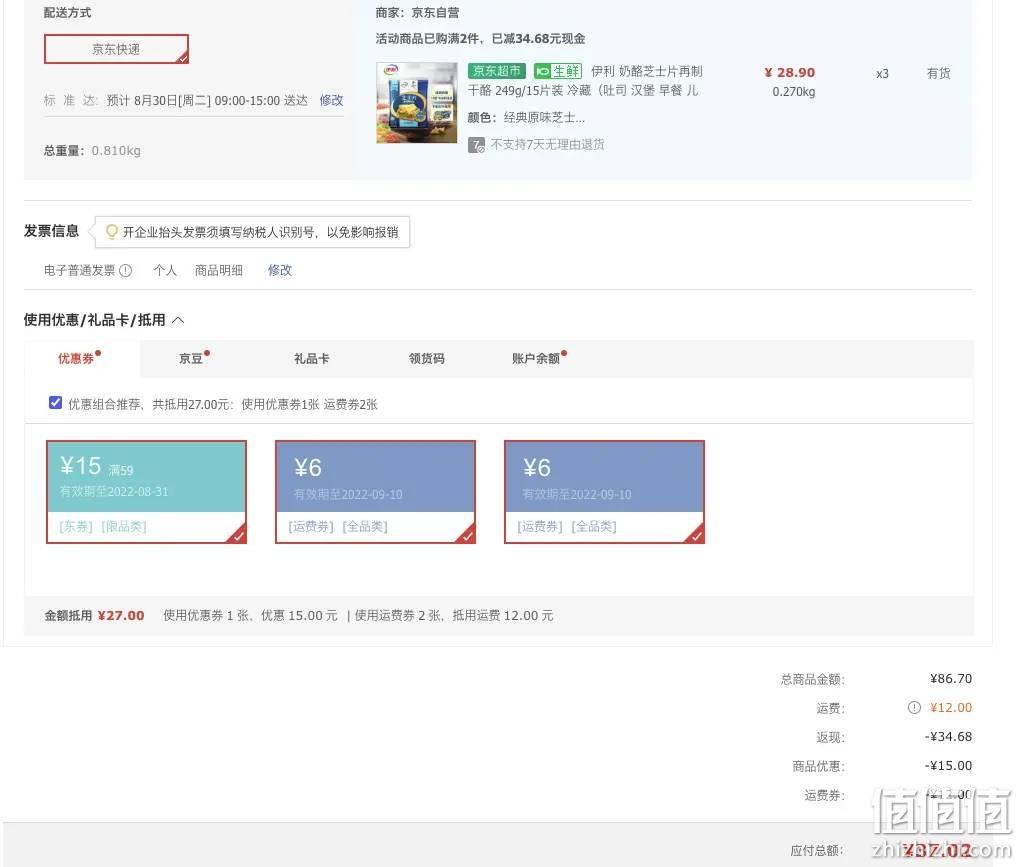The image size is (1021, 867).
Task: Switch to the 领货码 tab
Action: pos(427,358)
